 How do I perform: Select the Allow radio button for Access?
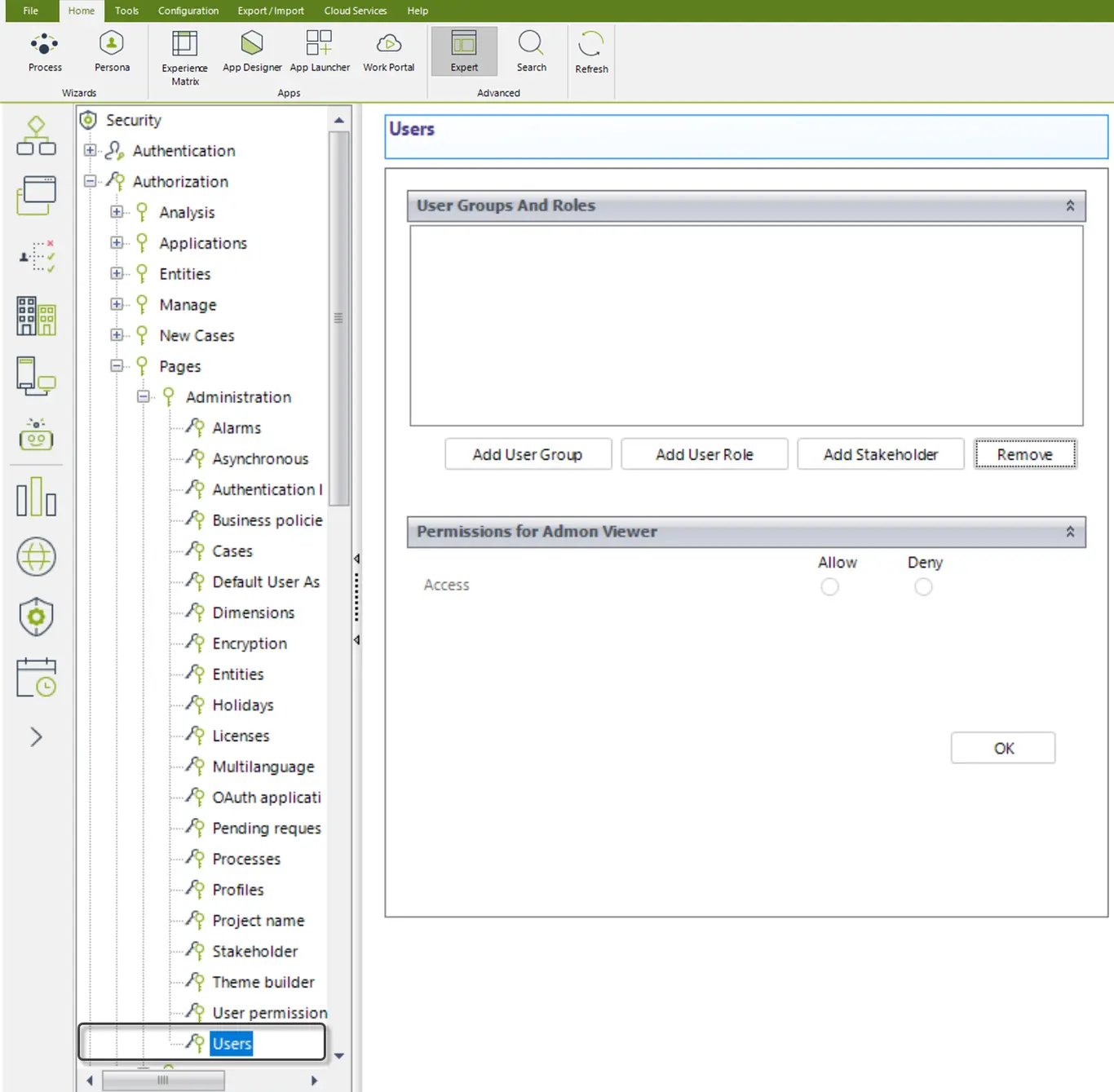pos(829,586)
